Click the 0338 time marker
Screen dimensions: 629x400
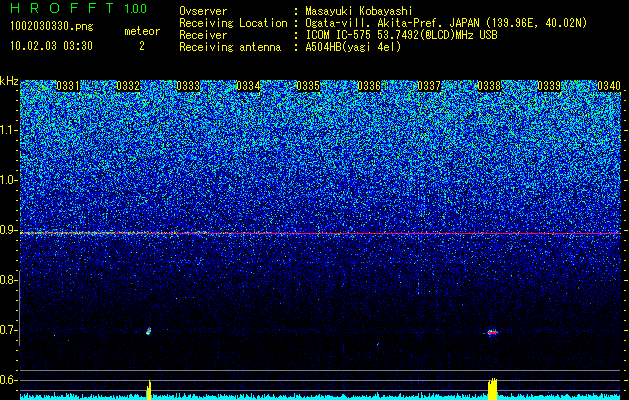pos(489,86)
